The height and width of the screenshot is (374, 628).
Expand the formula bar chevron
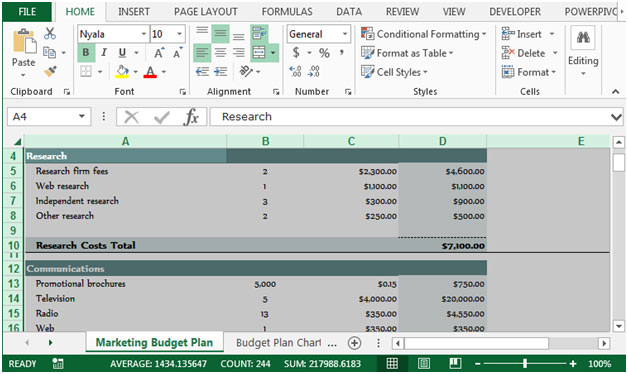(x=616, y=117)
